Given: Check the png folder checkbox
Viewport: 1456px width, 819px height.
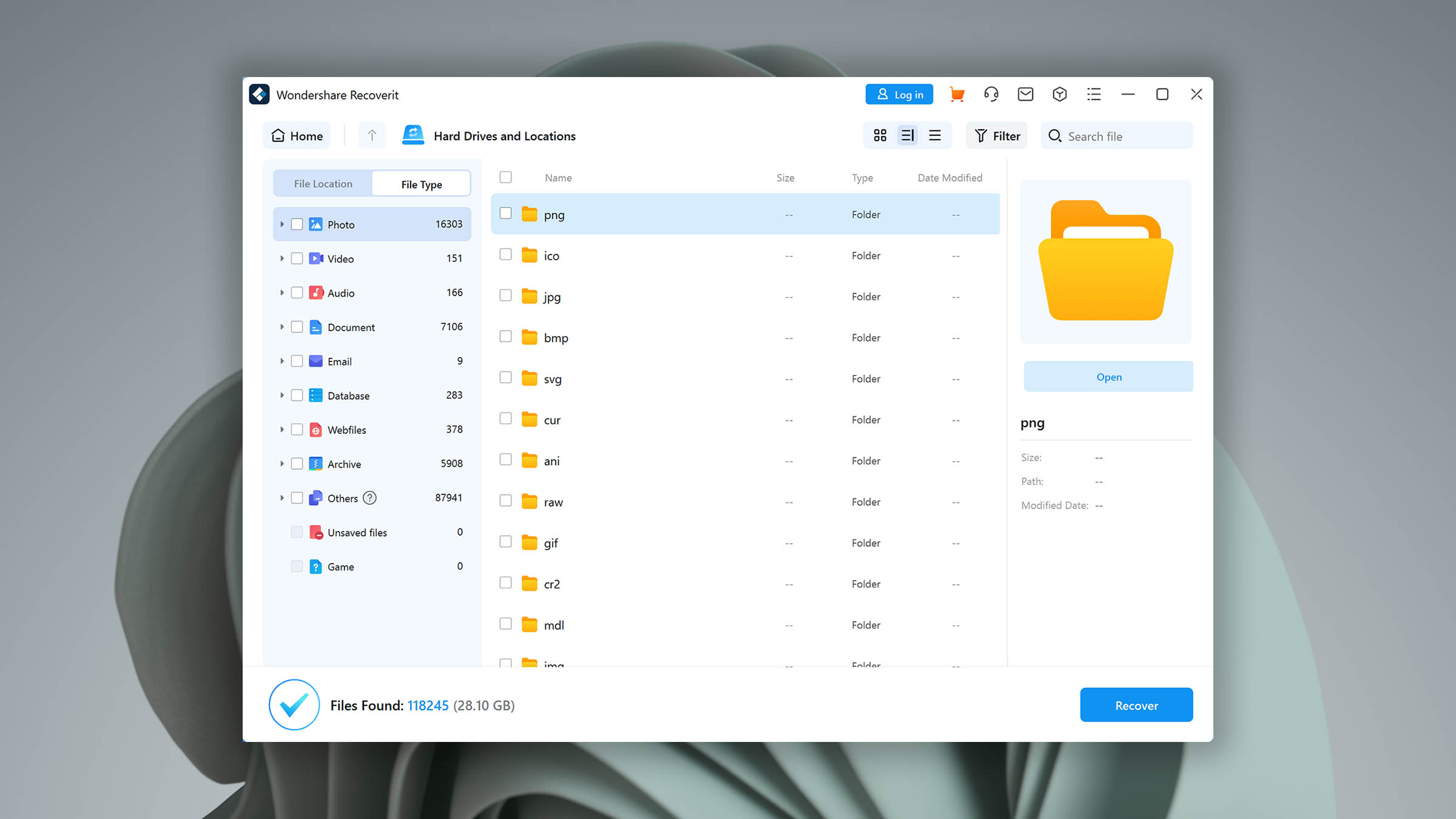Looking at the screenshot, I should (x=505, y=214).
